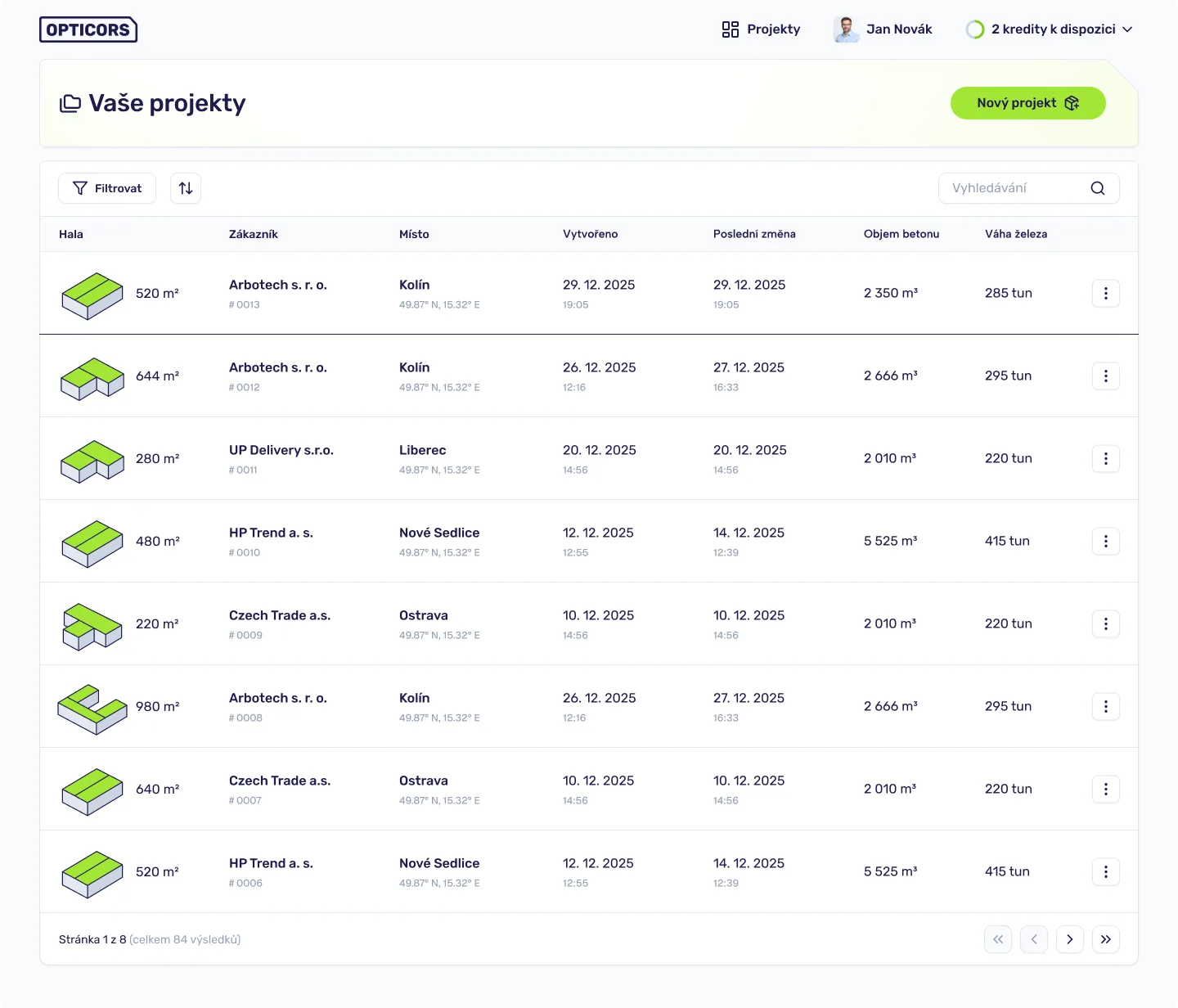The width and height of the screenshot is (1178, 1008).
Task: Click Arbotech s. r. o. in row #0013
Action: 278,285
